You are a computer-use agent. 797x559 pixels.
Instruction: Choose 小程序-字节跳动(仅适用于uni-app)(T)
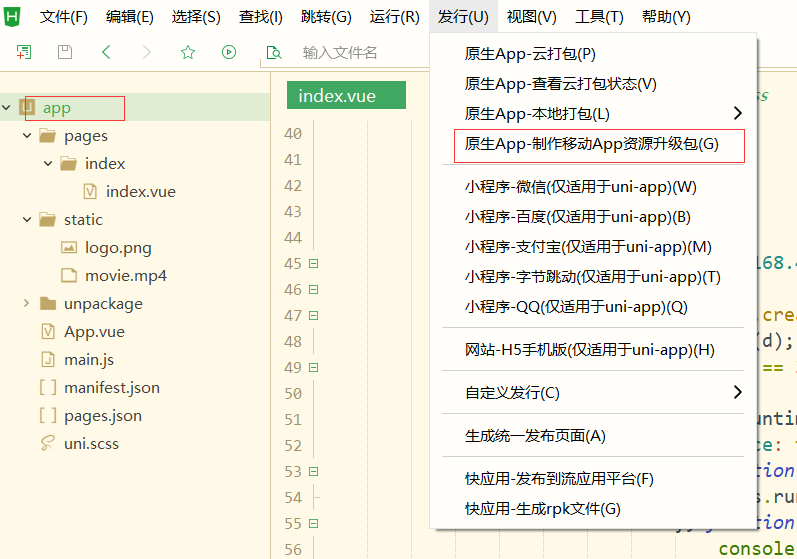pyautogui.click(x=593, y=276)
